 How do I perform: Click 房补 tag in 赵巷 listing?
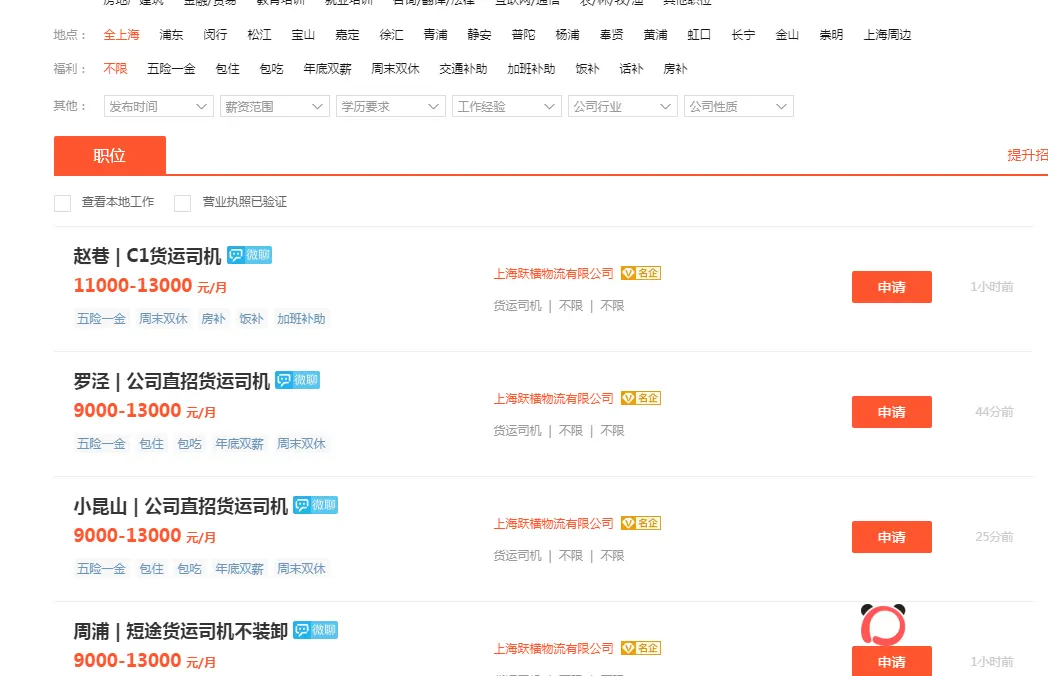(x=213, y=319)
